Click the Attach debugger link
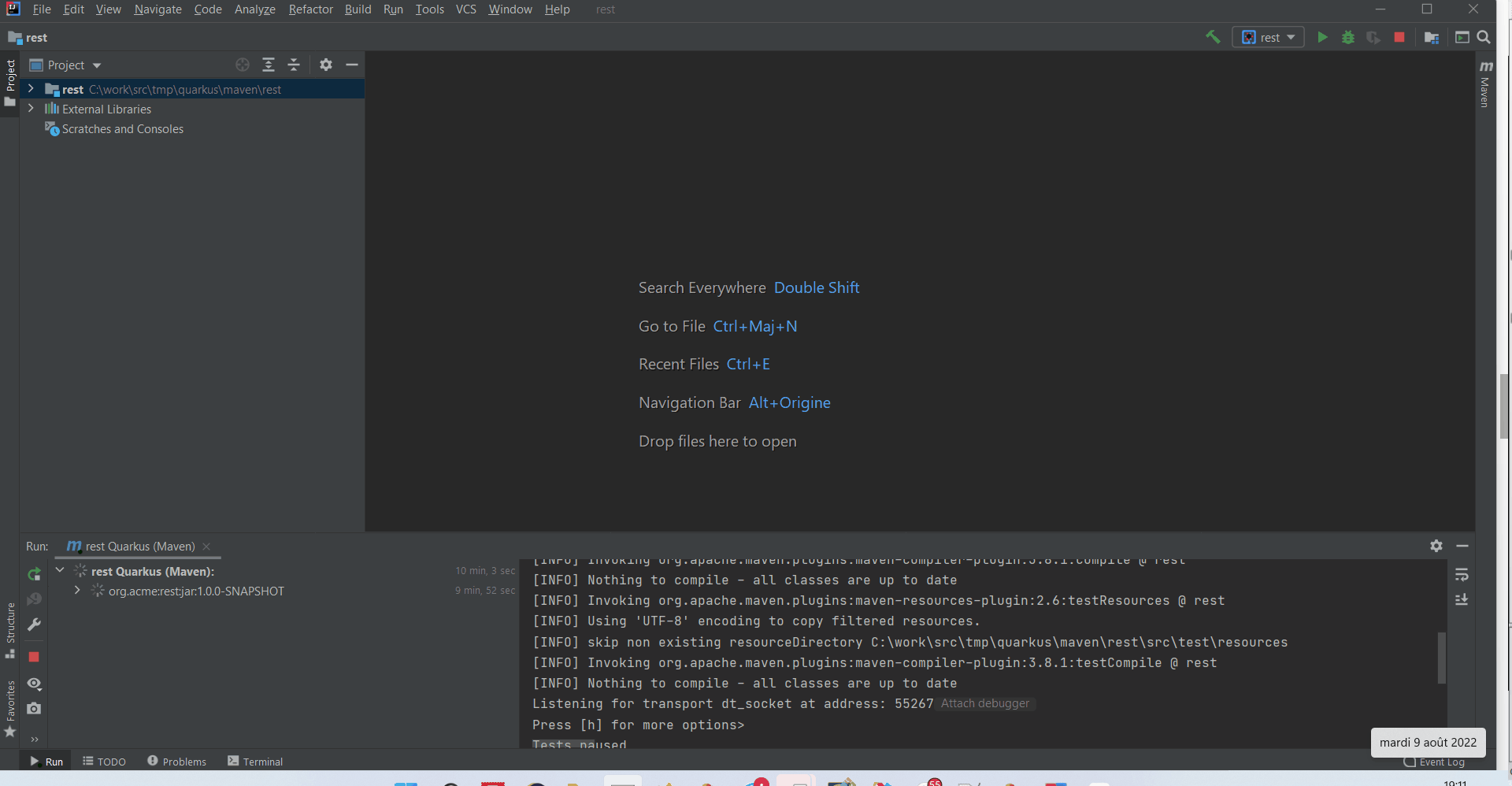This screenshot has height=786, width=1512. (984, 703)
